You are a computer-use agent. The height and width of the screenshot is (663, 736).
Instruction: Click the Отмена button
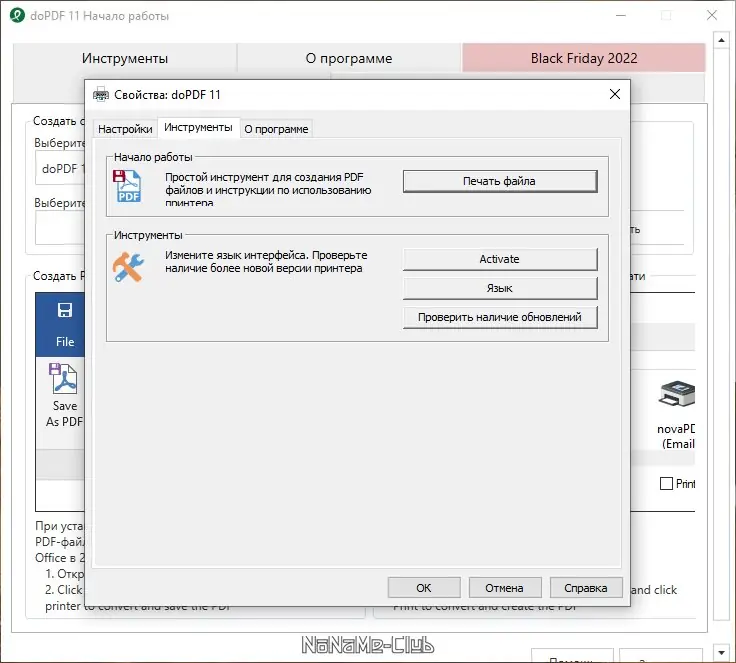click(x=505, y=588)
